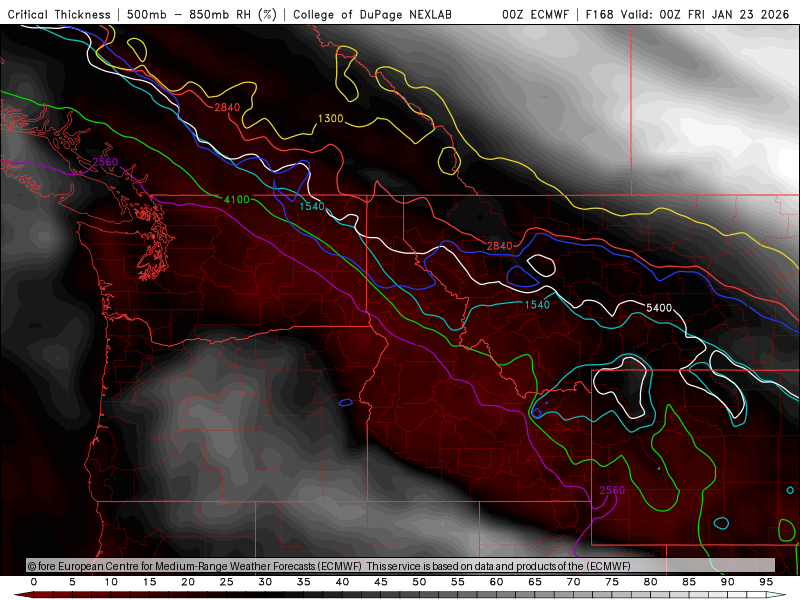Click the "5" value on the color scale

point(72,582)
